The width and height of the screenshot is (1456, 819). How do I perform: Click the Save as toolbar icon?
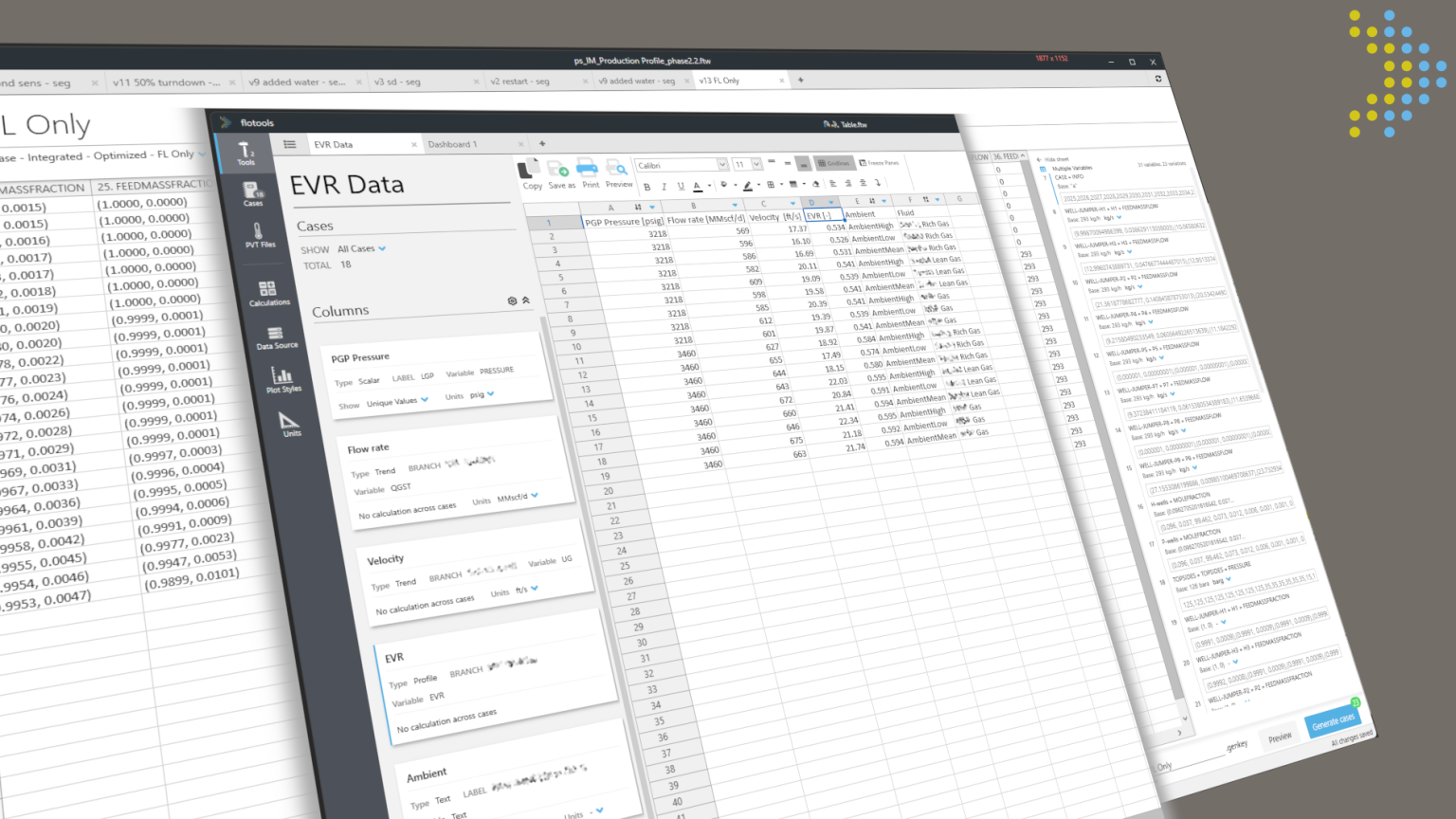point(560,173)
